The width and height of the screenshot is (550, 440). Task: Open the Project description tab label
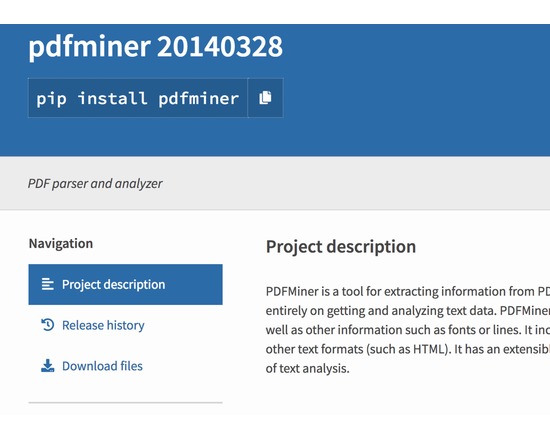click(x=113, y=285)
